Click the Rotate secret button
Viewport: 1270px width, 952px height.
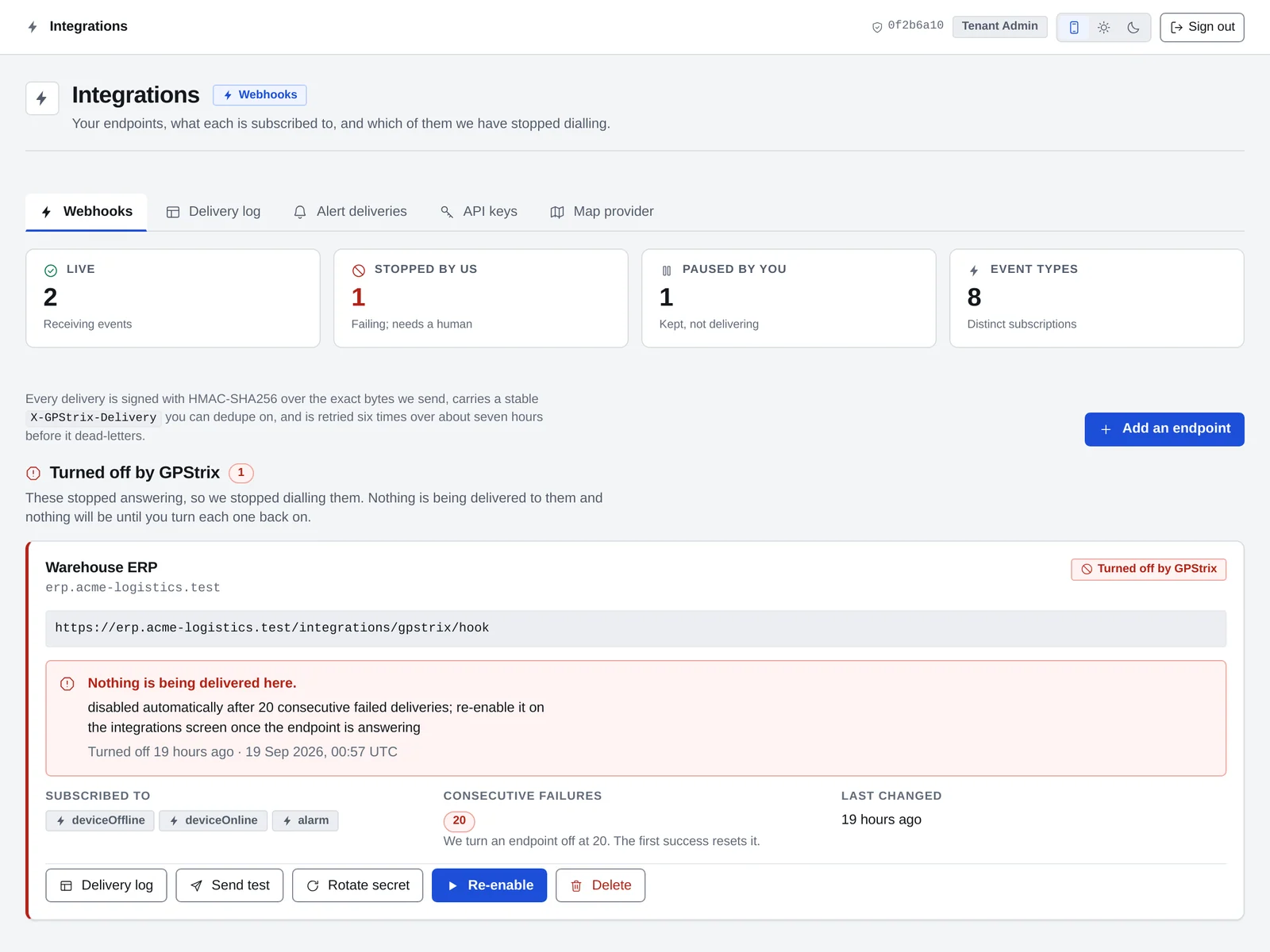tap(358, 885)
